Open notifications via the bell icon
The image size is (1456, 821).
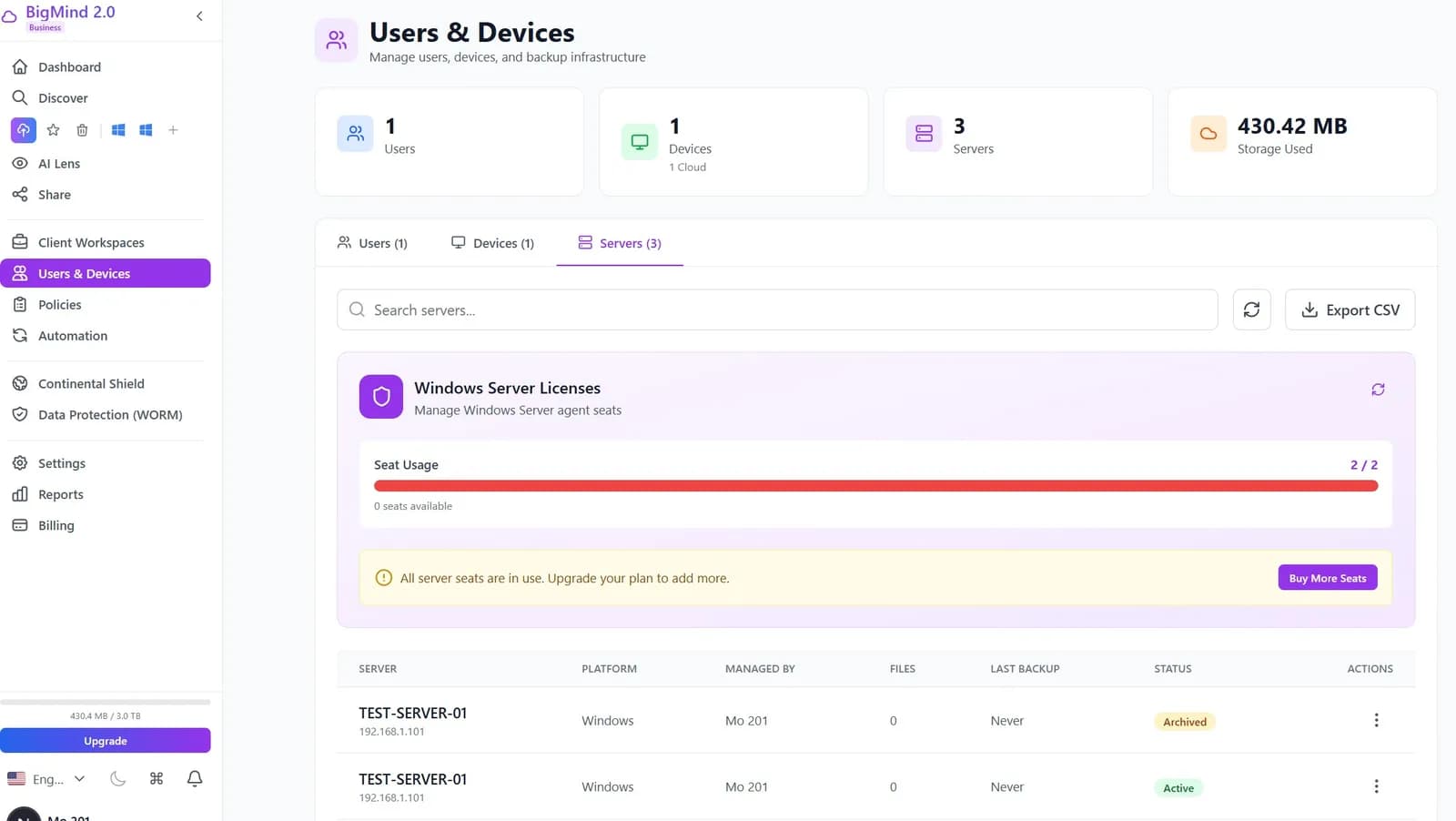coord(194,778)
